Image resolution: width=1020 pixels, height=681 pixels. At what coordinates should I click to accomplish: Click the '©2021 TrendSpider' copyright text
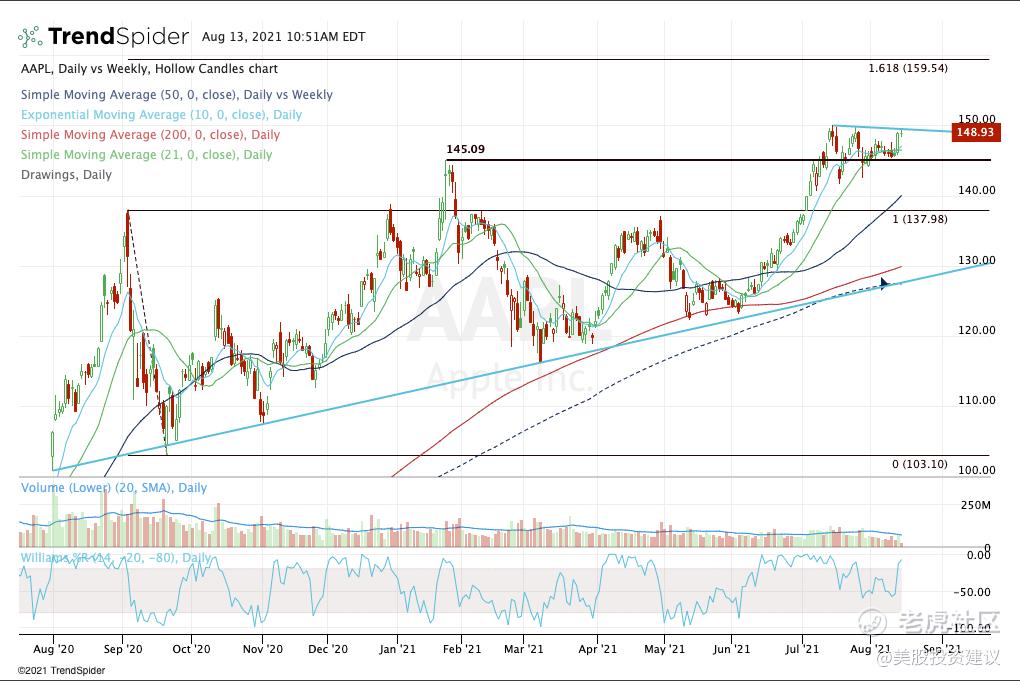click(61, 671)
